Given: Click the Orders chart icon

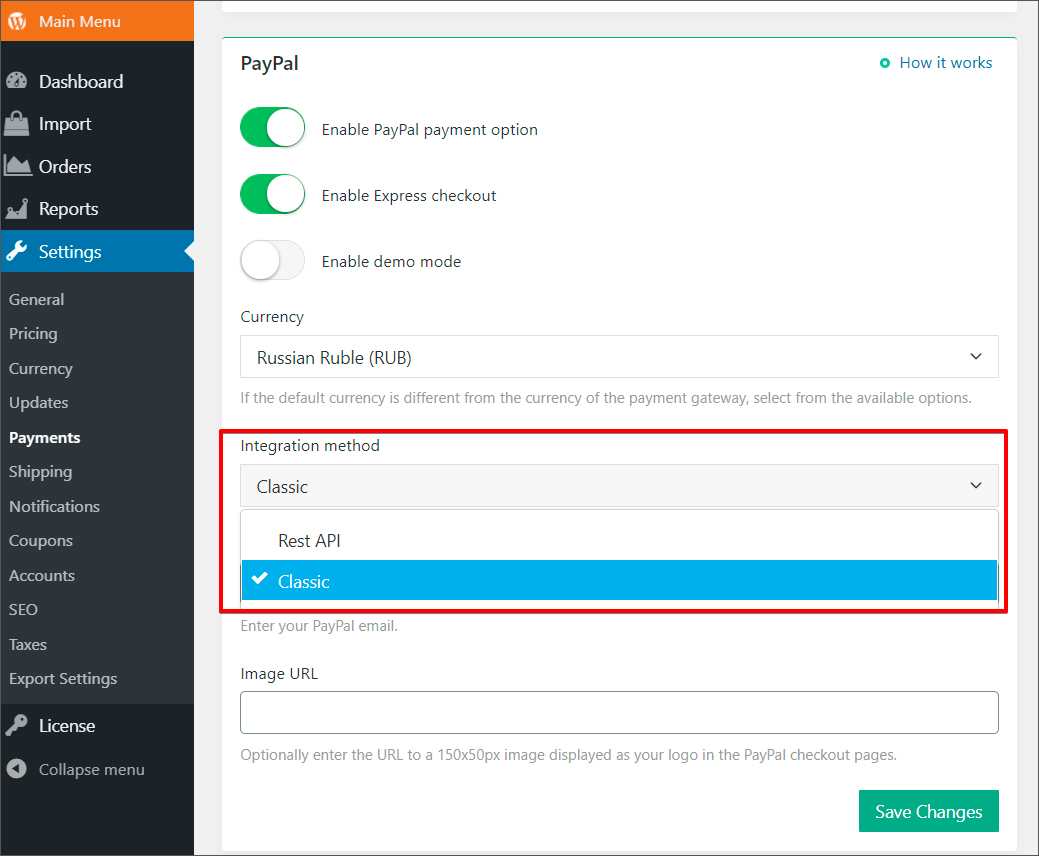Looking at the screenshot, I should [x=17, y=166].
